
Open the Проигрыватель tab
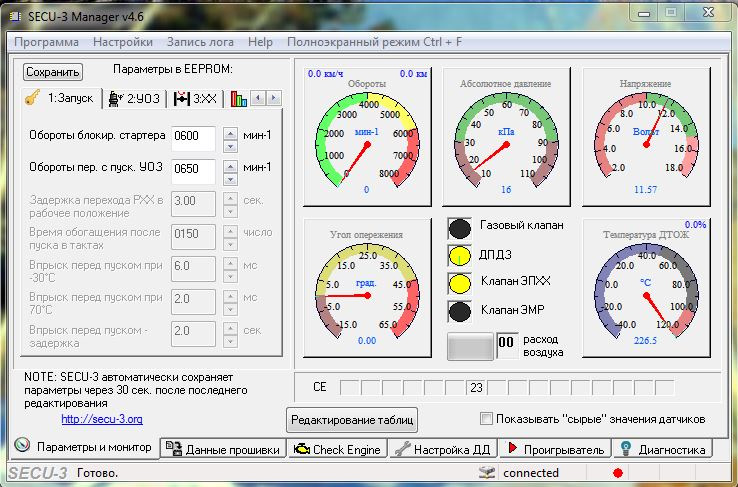555,449
